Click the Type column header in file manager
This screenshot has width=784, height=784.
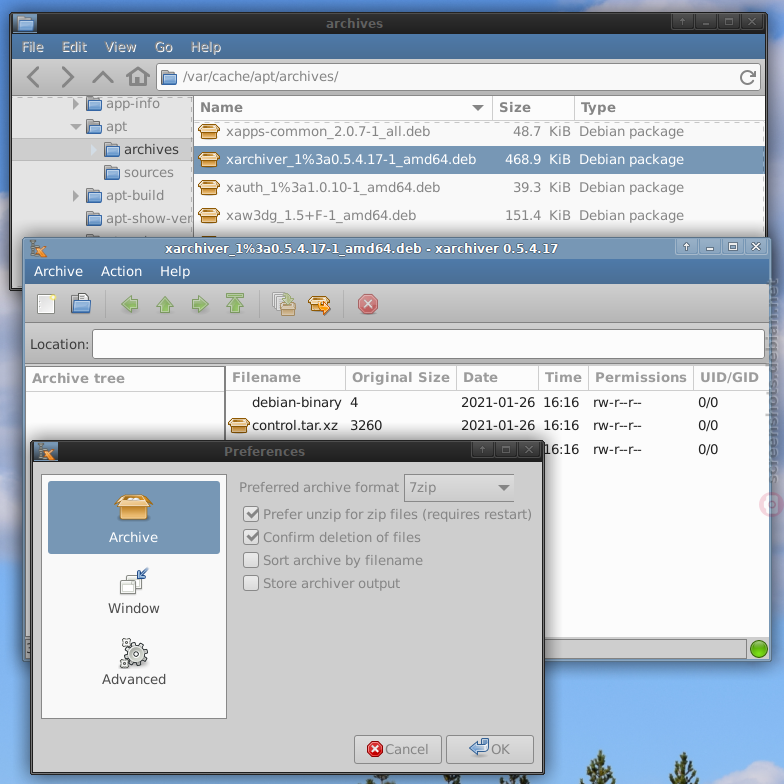[x=670, y=108]
